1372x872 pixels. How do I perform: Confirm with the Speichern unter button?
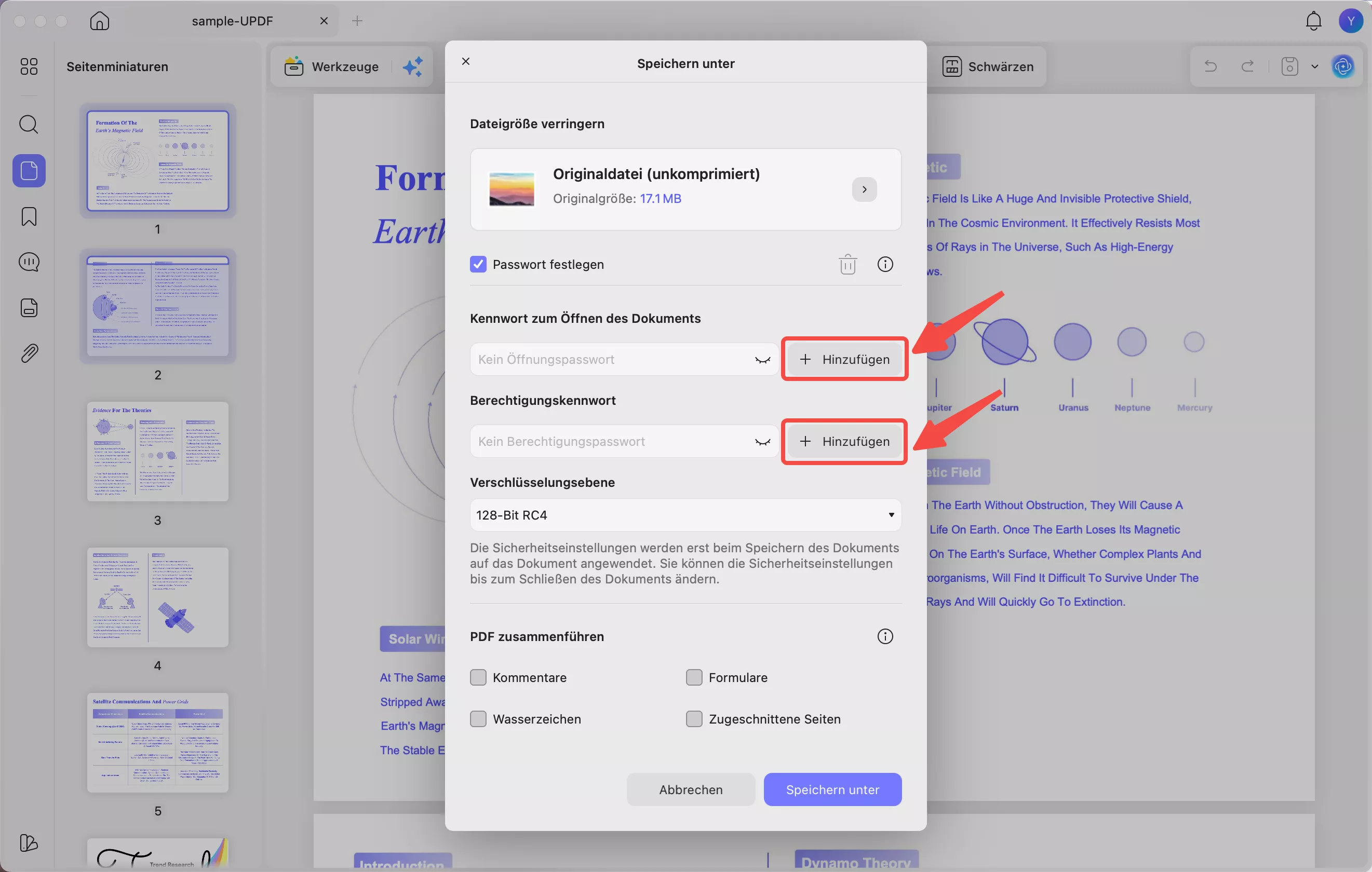click(x=832, y=789)
